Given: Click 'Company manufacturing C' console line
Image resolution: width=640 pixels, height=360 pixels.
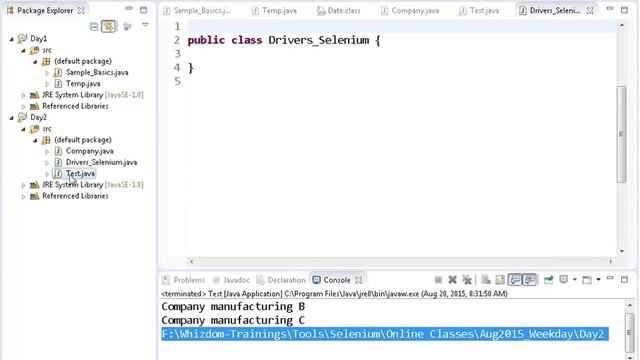Looking at the screenshot, I should [233, 320].
